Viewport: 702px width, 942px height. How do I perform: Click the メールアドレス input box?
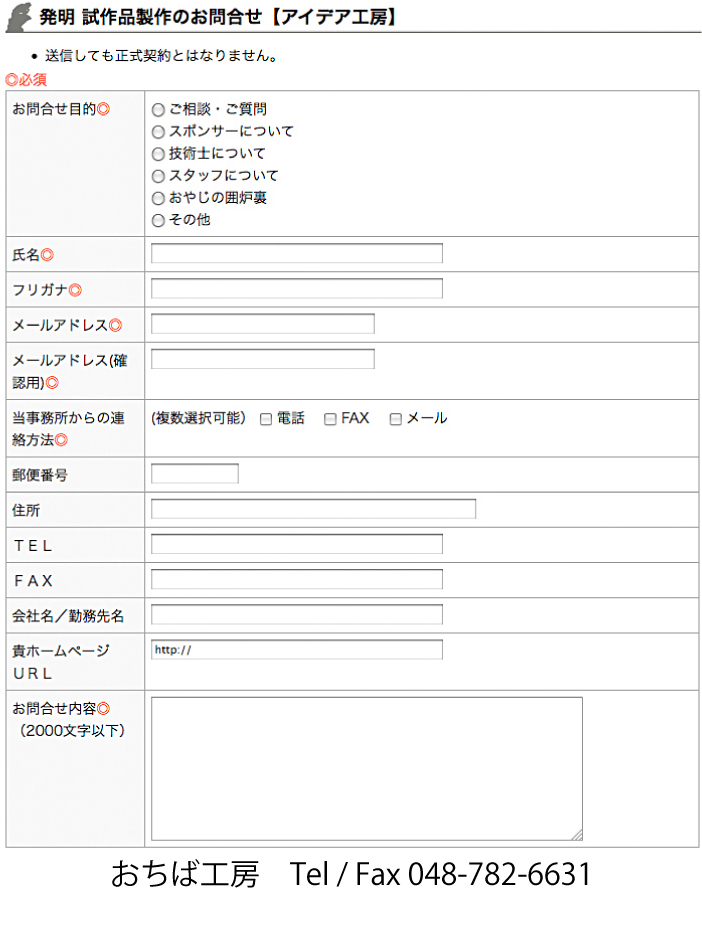pyautogui.click(x=262, y=324)
